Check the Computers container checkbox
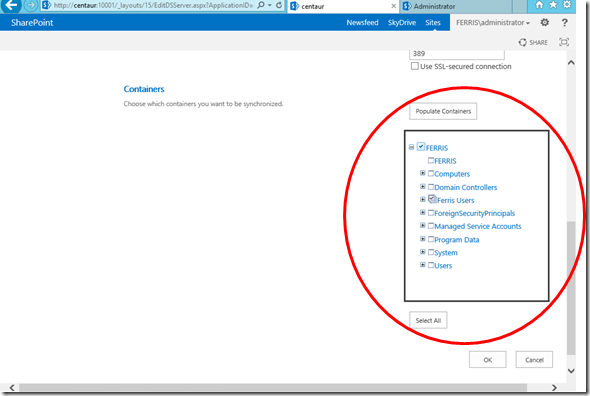This screenshot has height=396, width=590. (431, 174)
